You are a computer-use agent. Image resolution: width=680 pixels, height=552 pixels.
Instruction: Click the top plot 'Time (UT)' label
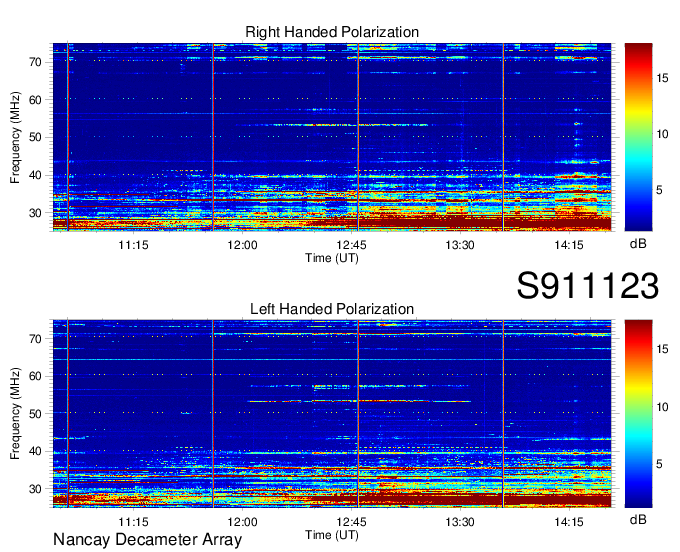click(332, 258)
